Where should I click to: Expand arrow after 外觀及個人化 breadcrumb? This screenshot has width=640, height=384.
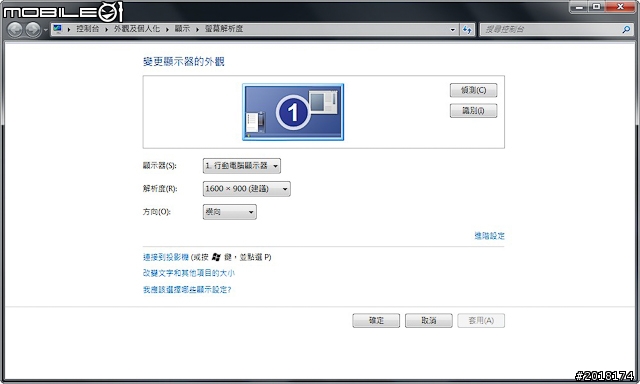coord(167,29)
